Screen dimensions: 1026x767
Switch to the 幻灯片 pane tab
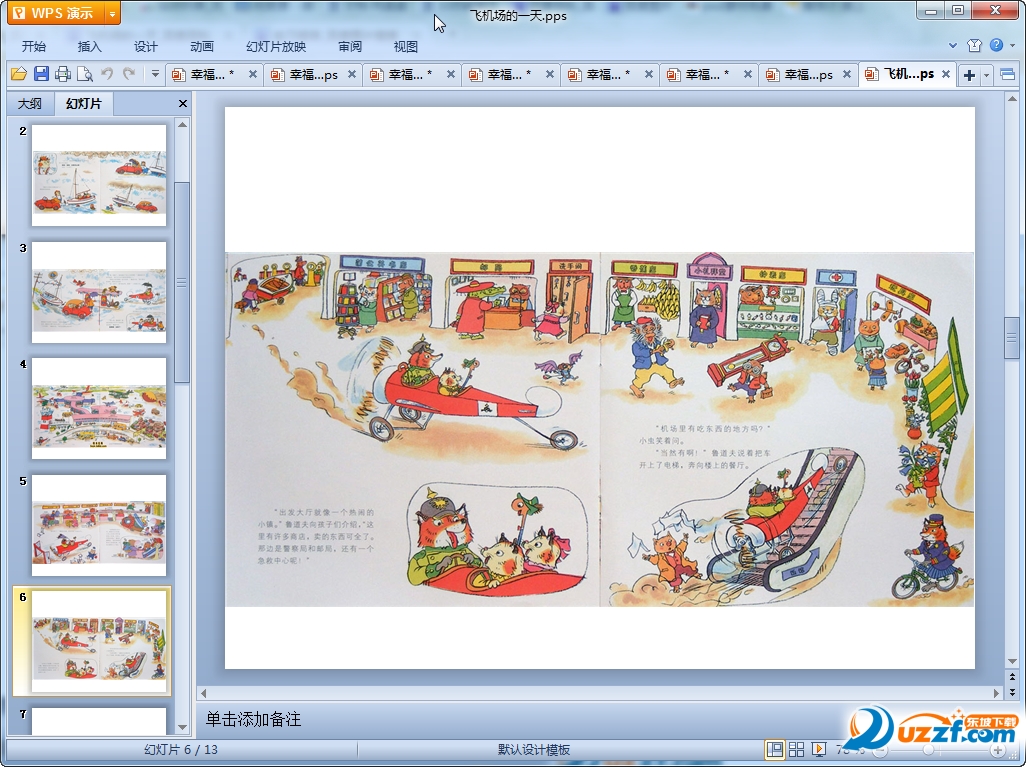click(x=84, y=103)
